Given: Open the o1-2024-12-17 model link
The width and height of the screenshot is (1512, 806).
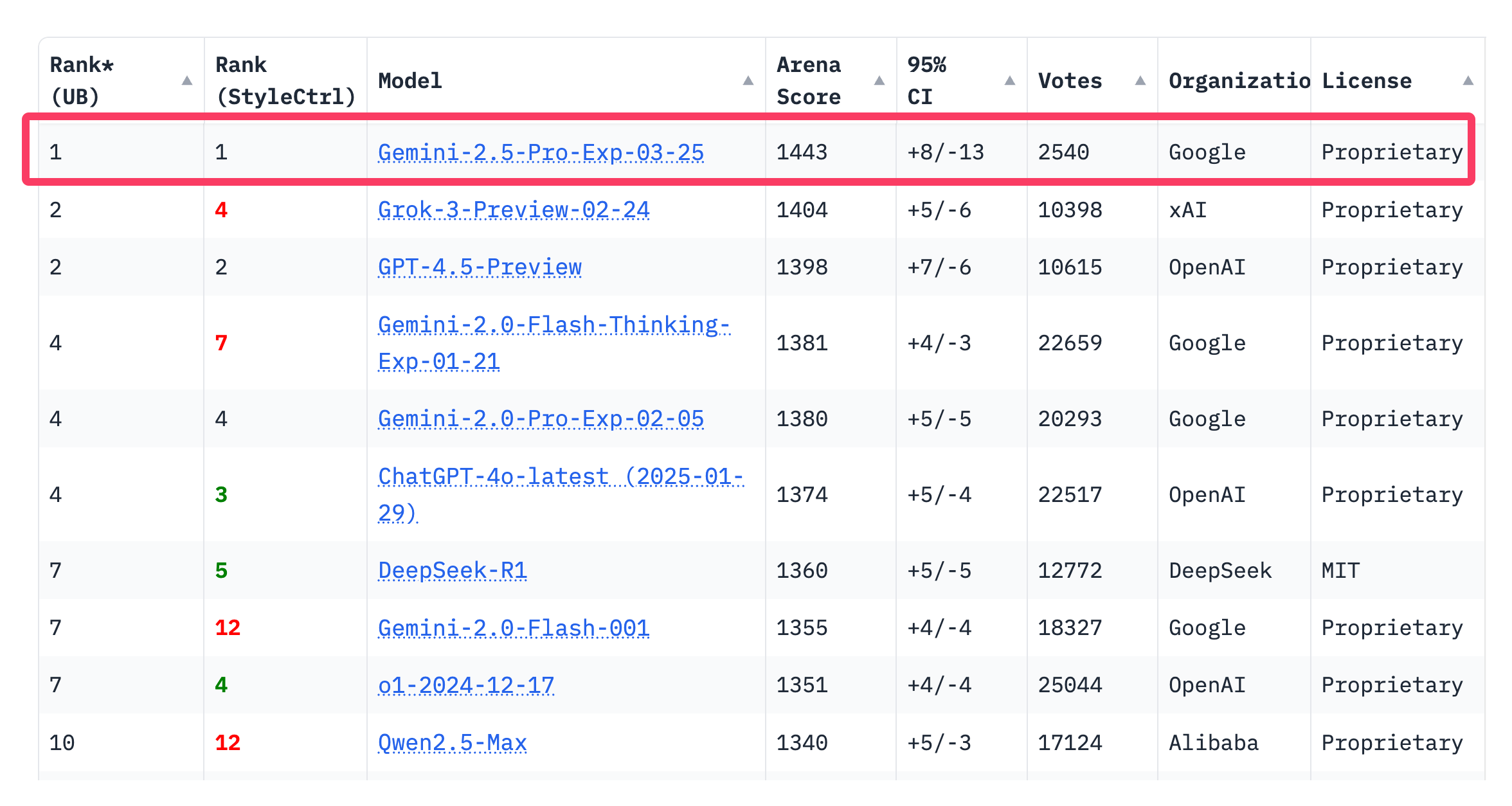Looking at the screenshot, I should pos(466,685).
